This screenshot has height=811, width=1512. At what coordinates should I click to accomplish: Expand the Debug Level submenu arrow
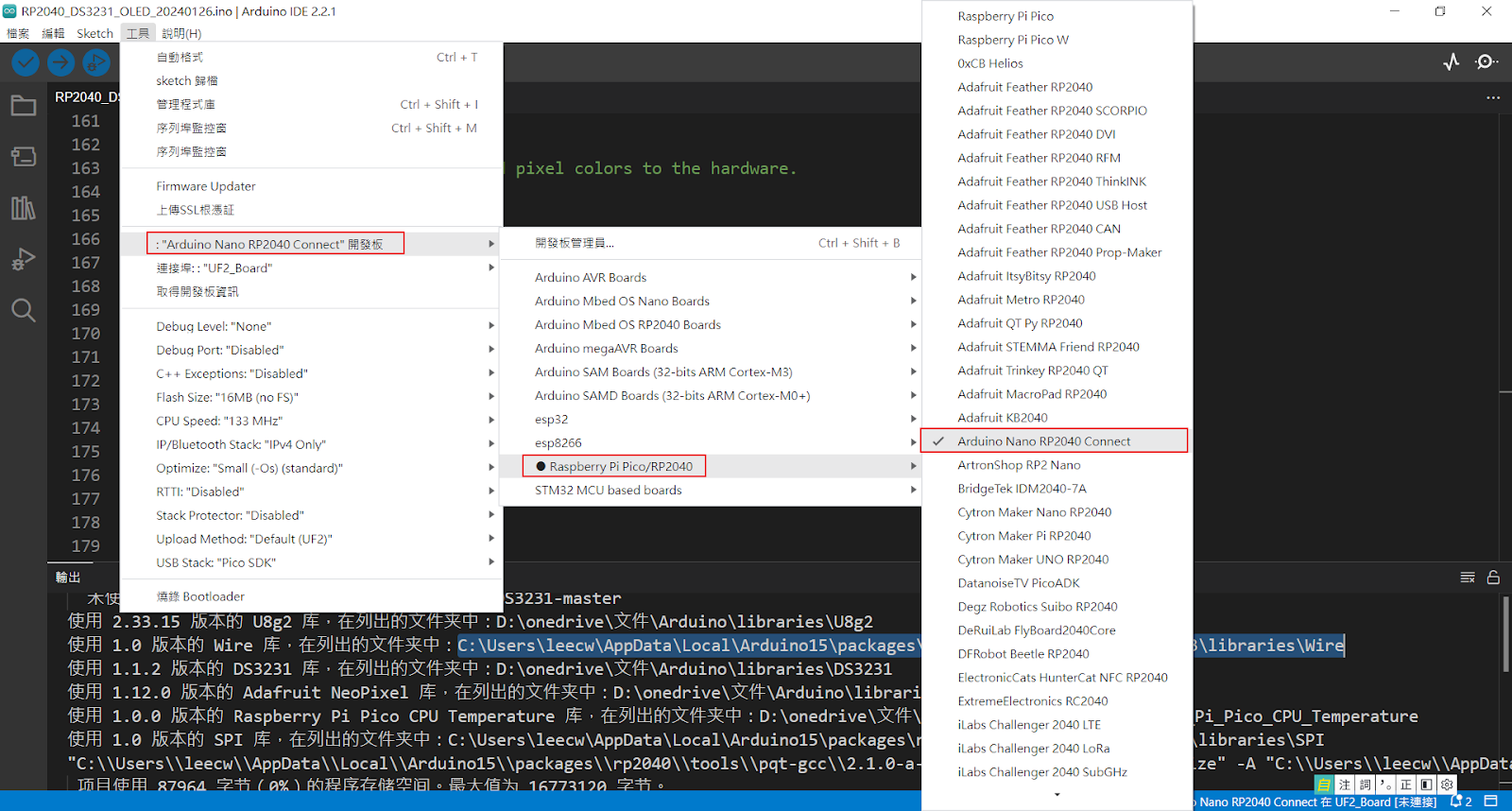pyautogui.click(x=491, y=326)
